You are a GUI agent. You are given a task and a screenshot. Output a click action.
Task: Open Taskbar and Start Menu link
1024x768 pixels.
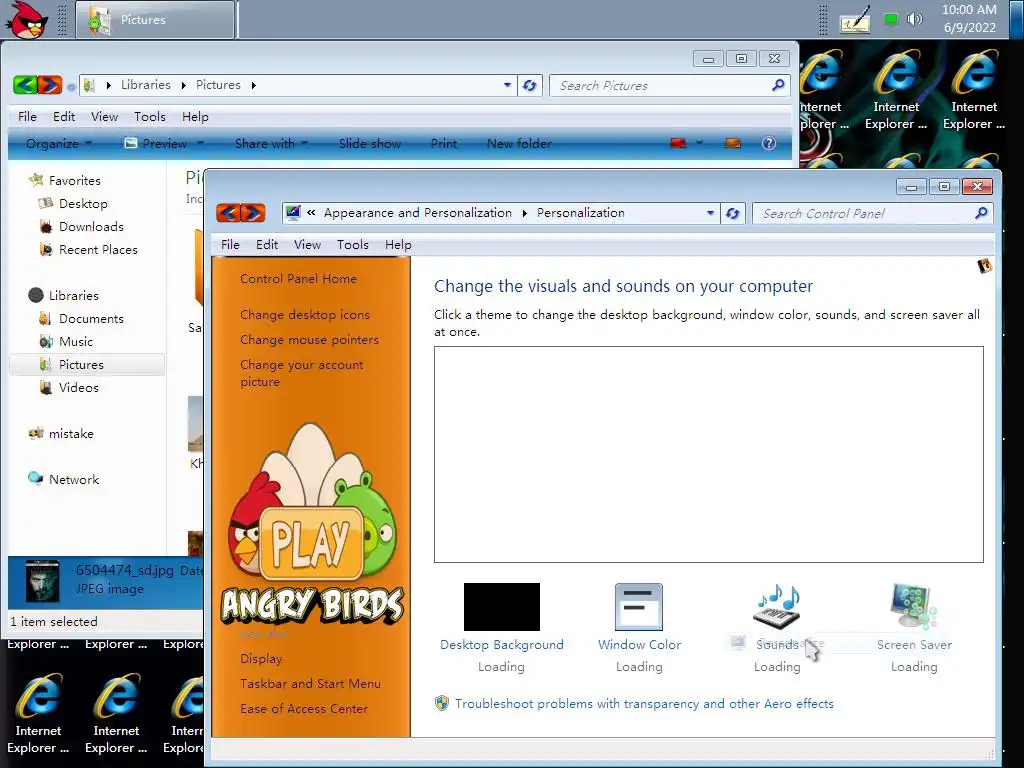310,684
